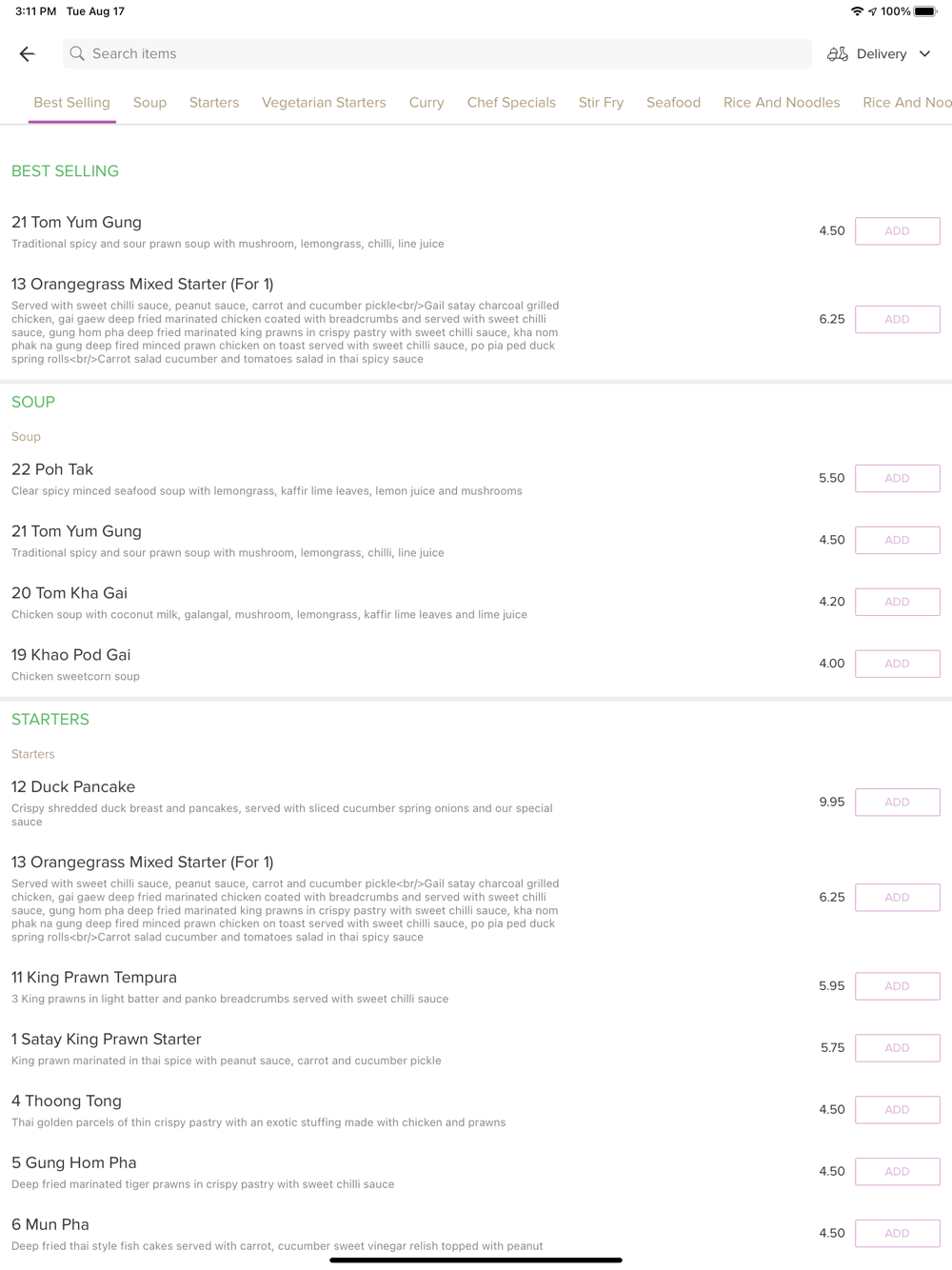The width and height of the screenshot is (952, 1270).
Task: Switch to the Soup tab
Action: [149, 103]
